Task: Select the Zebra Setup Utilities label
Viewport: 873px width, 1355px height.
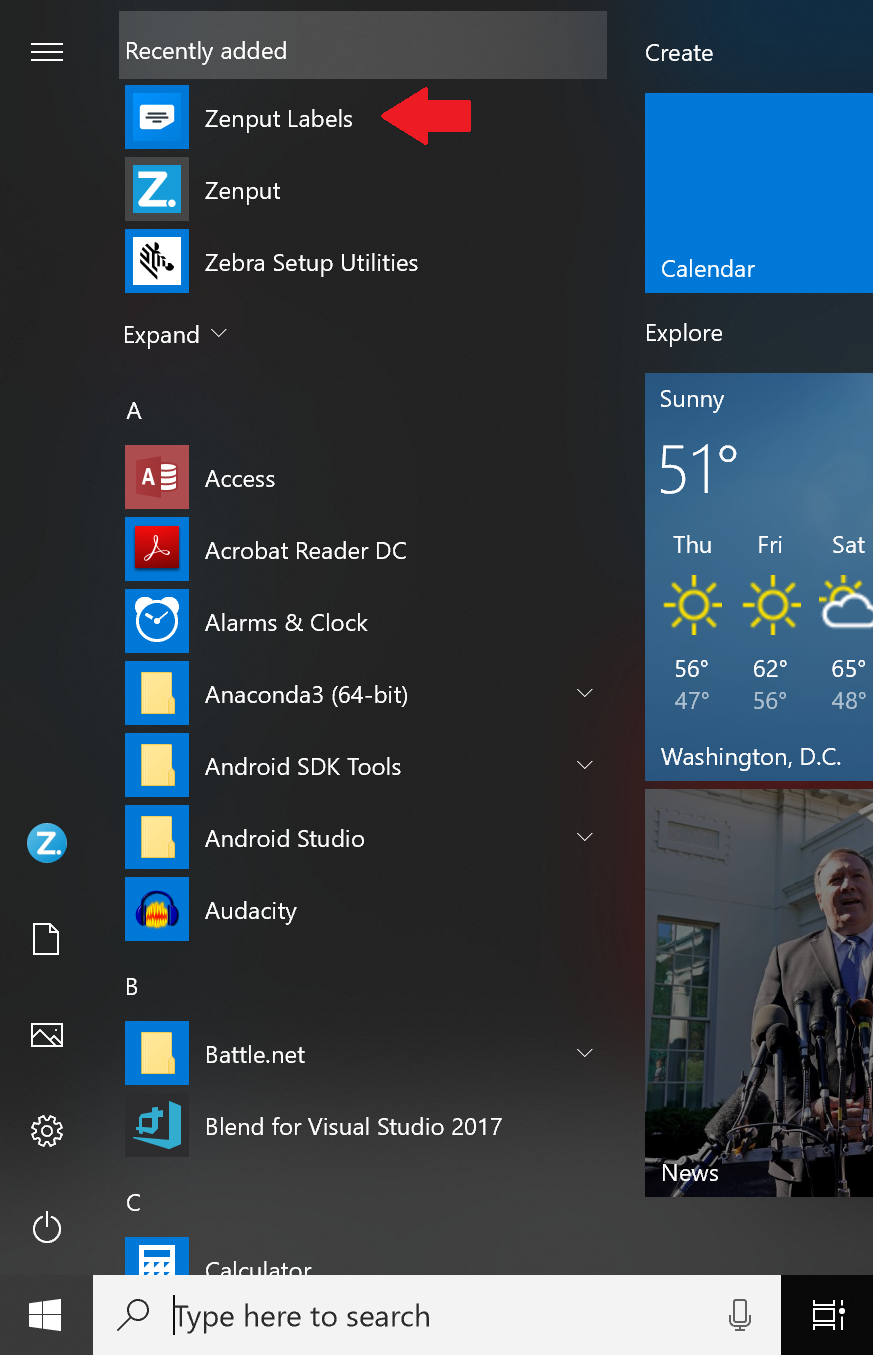Action: 312,263
